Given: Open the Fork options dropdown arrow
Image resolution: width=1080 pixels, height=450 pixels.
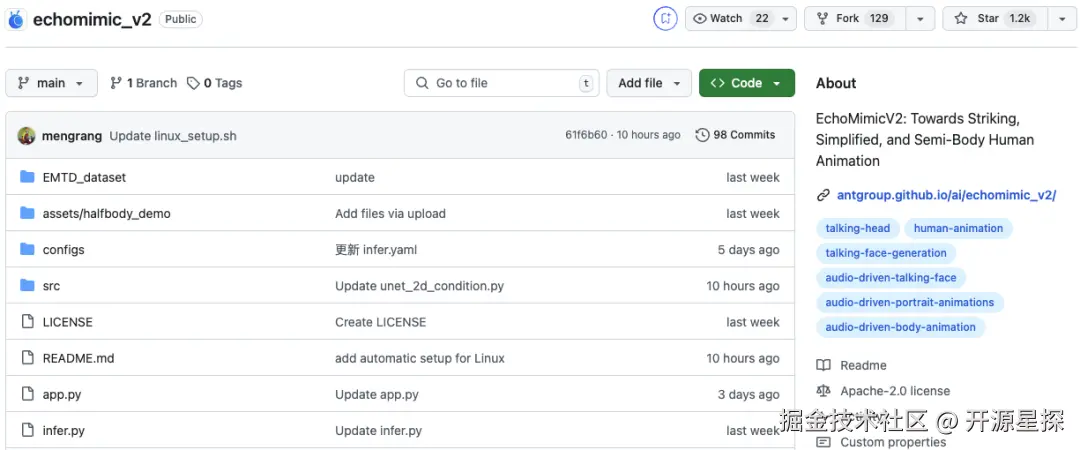Looking at the screenshot, I should [x=920, y=18].
